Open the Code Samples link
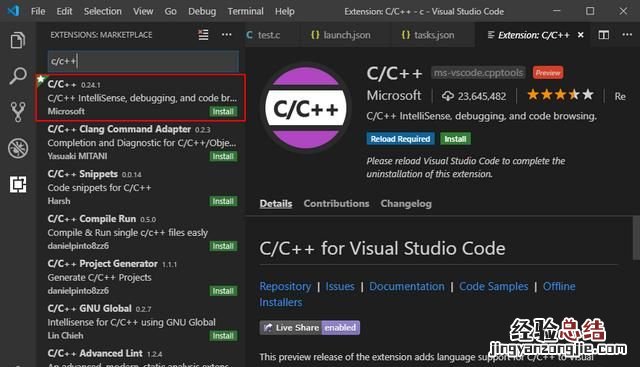The image size is (640, 367). pos(493,286)
